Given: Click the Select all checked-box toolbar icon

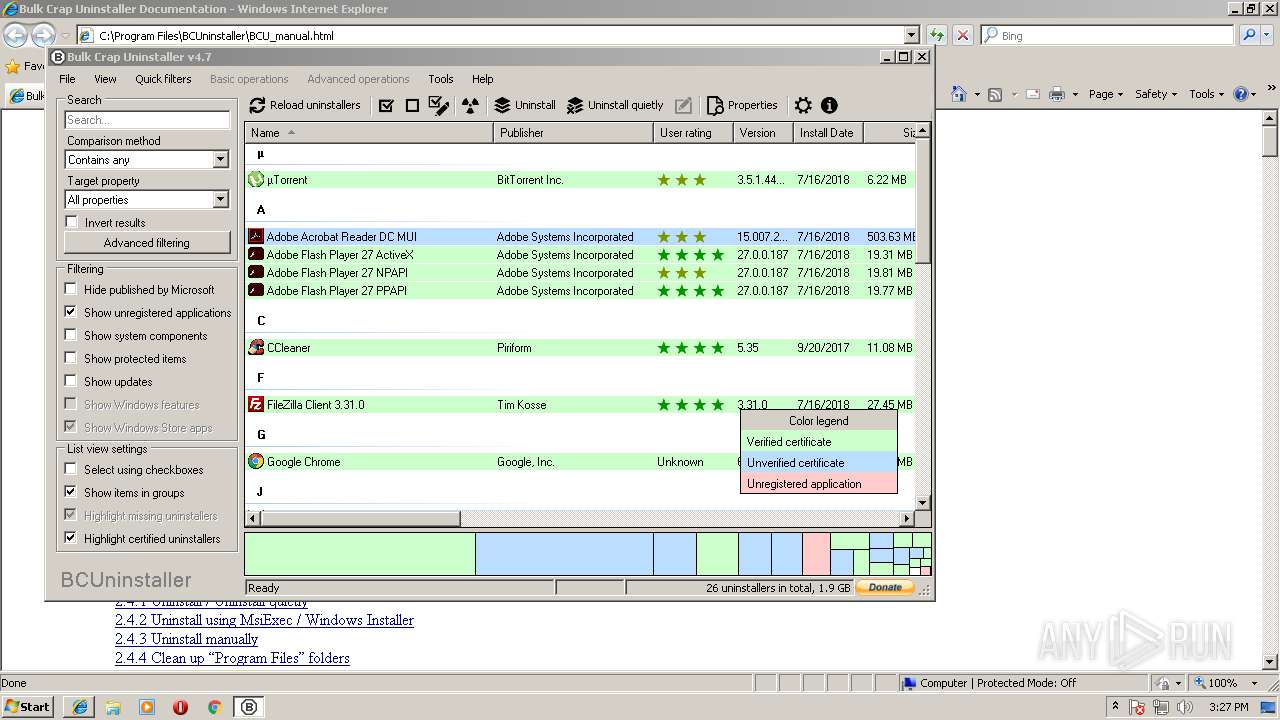Looking at the screenshot, I should click(x=386, y=105).
